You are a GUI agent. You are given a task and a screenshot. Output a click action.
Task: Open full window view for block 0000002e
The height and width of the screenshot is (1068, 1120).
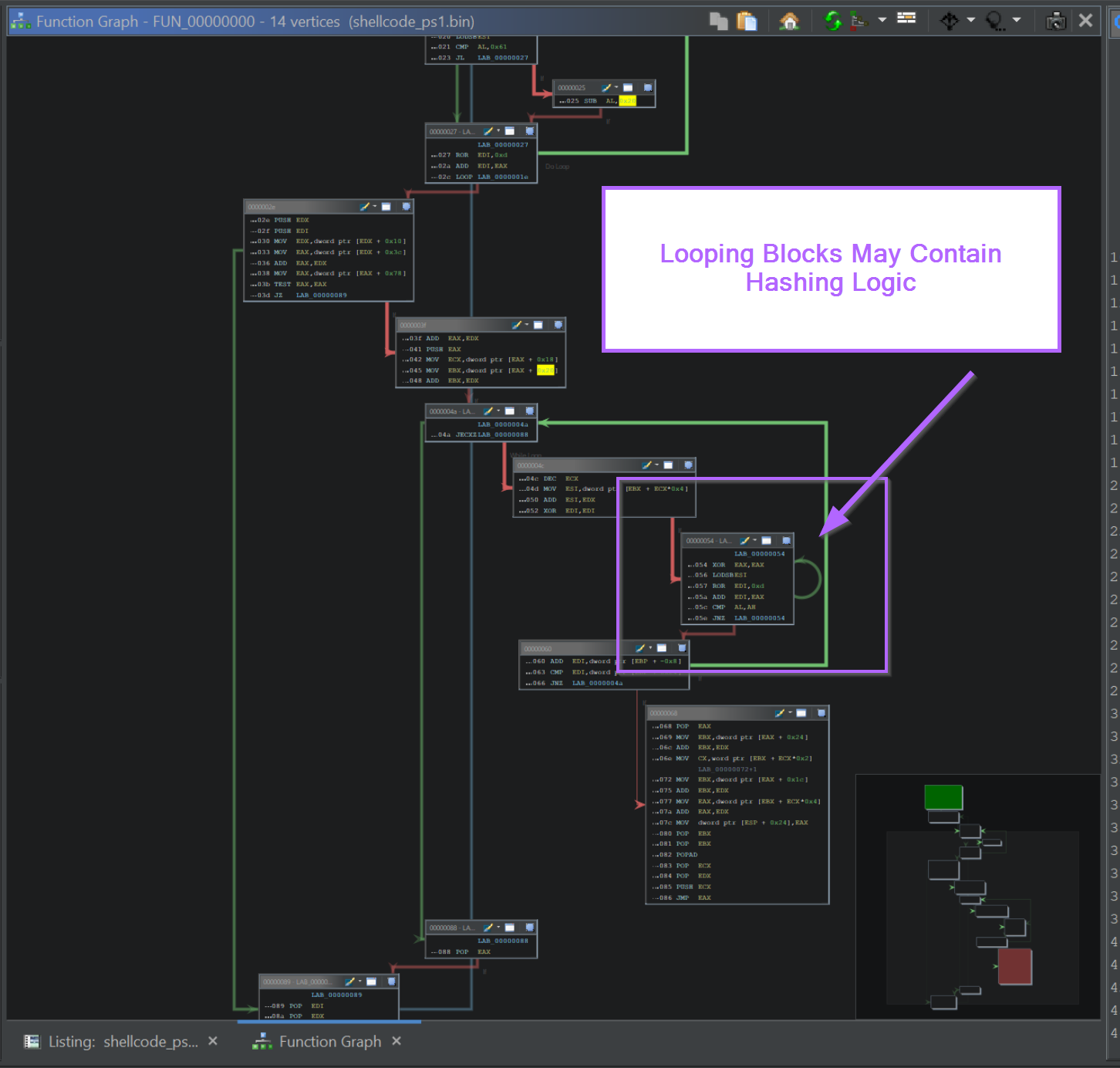[x=386, y=207]
